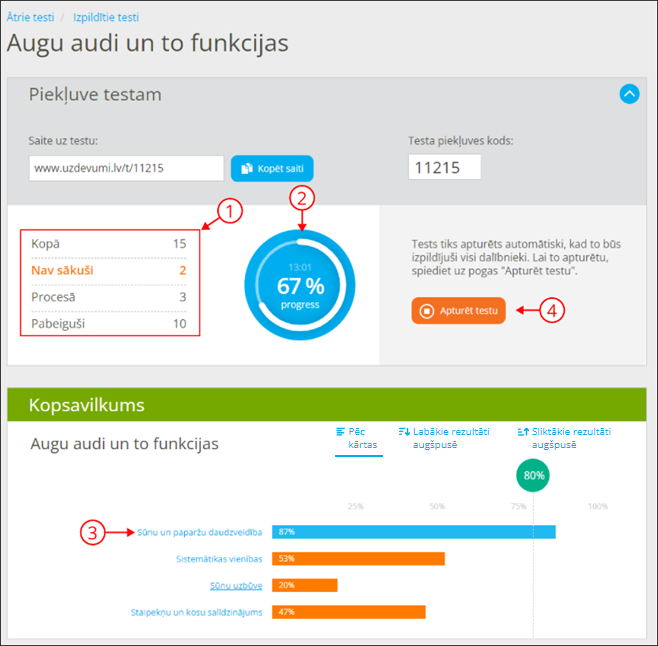Click the stop icon in Apturēt testu
Screen dimensions: 658x646
[427, 311]
